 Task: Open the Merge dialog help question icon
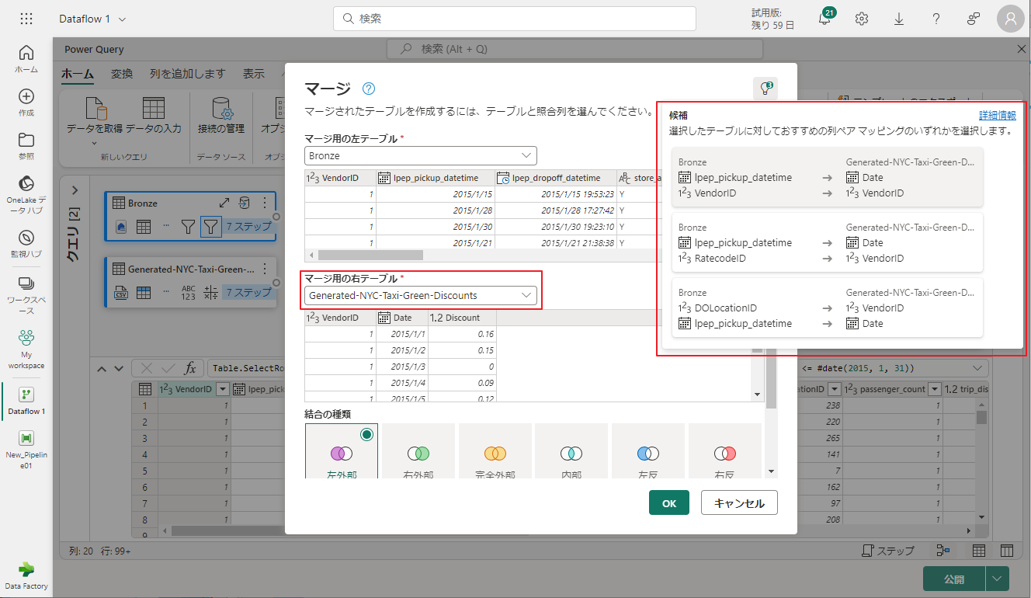(x=368, y=89)
